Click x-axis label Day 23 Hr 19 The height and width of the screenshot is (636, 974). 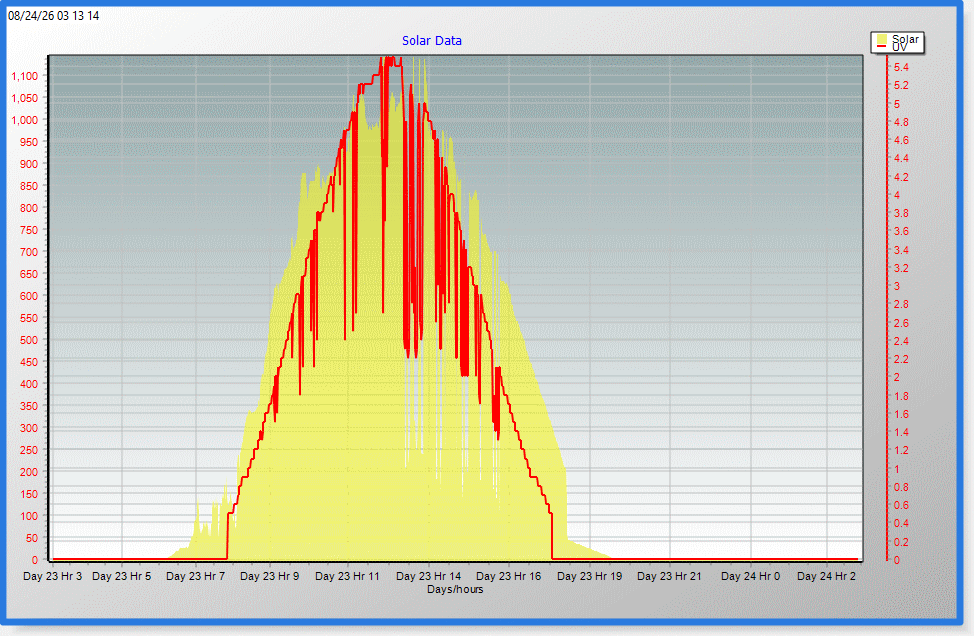tap(589, 576)
